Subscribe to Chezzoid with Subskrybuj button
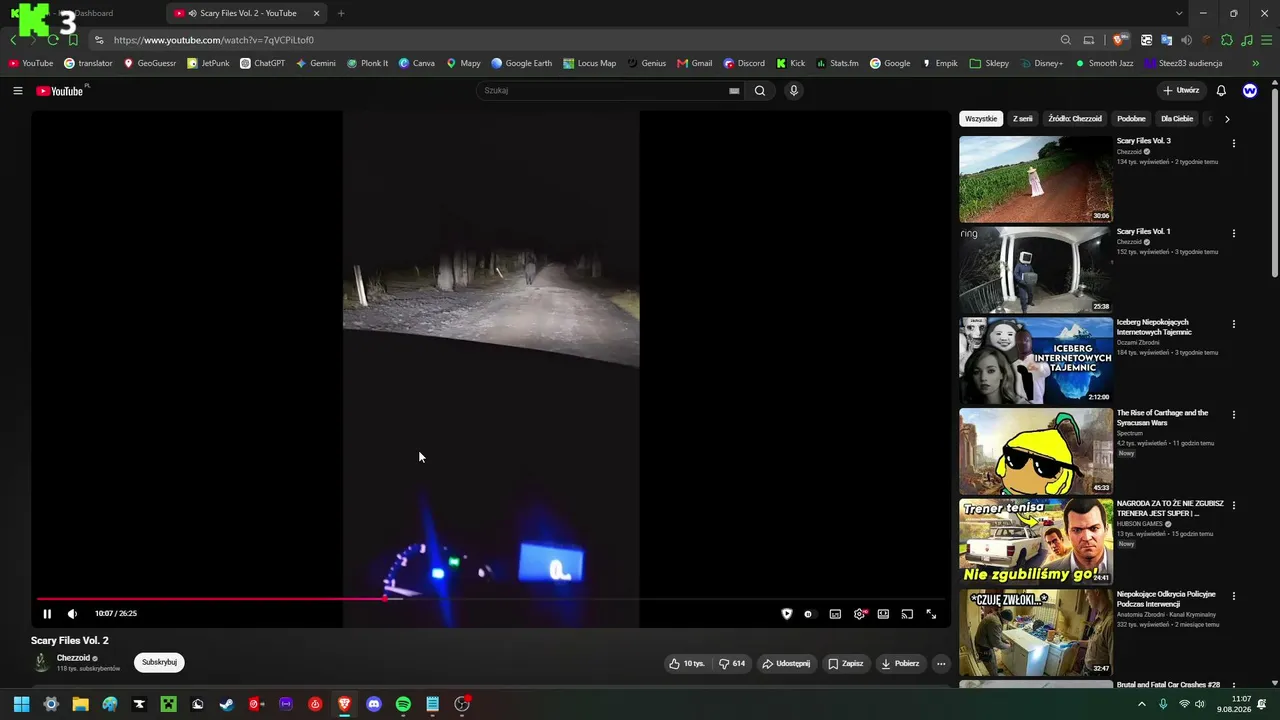Screen dimensions: 1280x720 pyautogui.click(x=159, y=662)
